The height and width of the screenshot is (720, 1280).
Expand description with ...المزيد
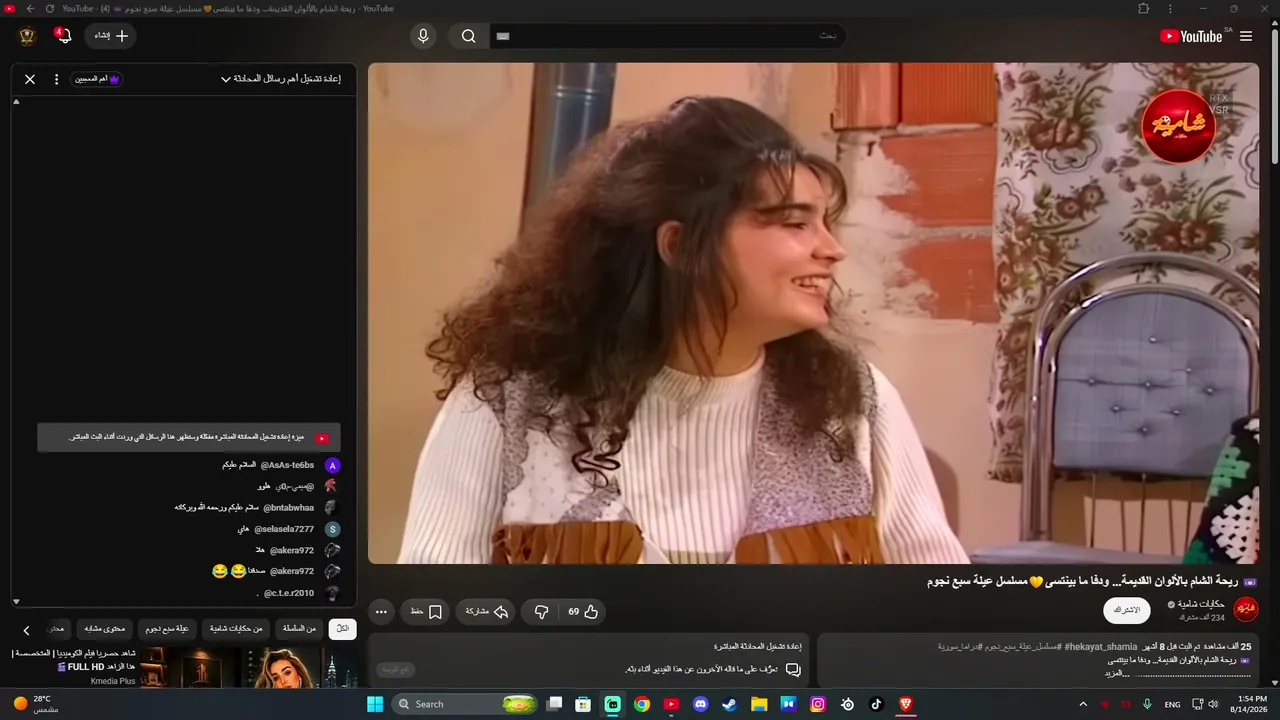(x=1116, y=673)
